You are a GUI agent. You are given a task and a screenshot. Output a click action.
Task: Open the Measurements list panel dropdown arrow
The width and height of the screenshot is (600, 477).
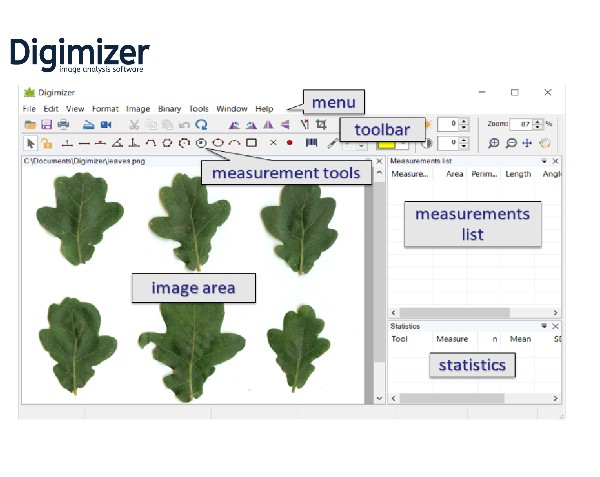tap(544, 160)
